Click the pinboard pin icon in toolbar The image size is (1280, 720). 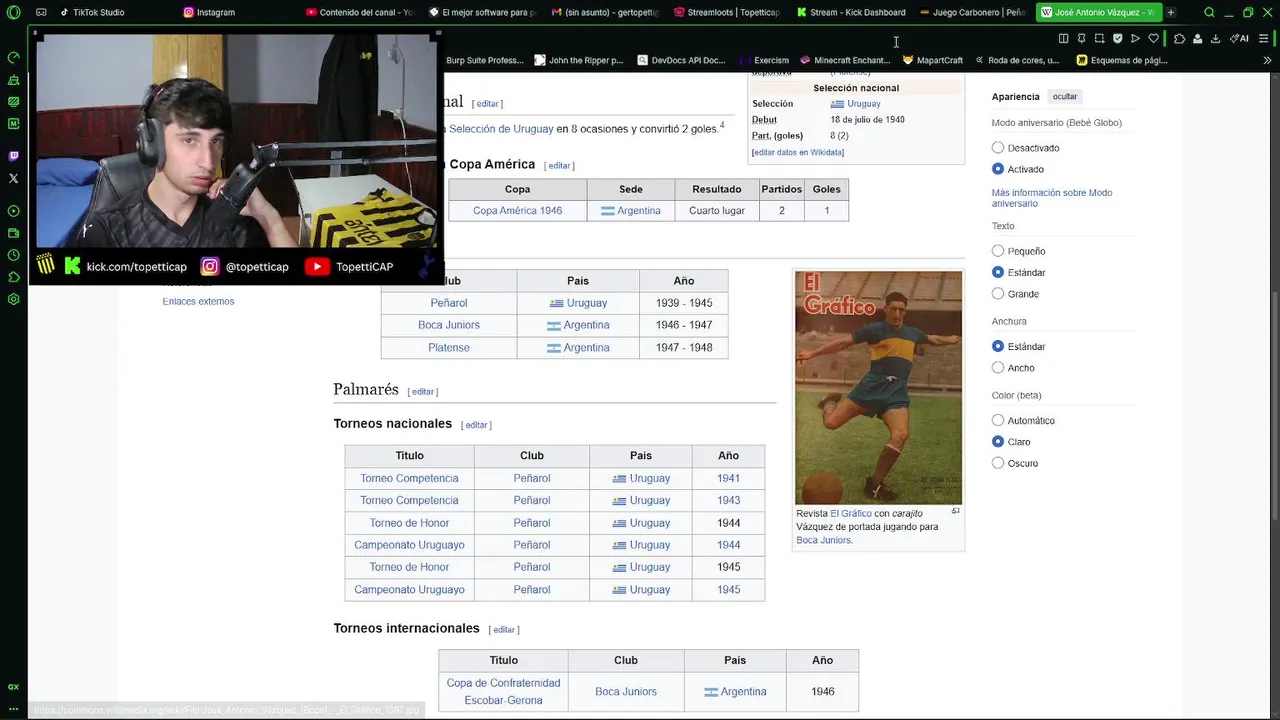click(x=1081, y=38)
